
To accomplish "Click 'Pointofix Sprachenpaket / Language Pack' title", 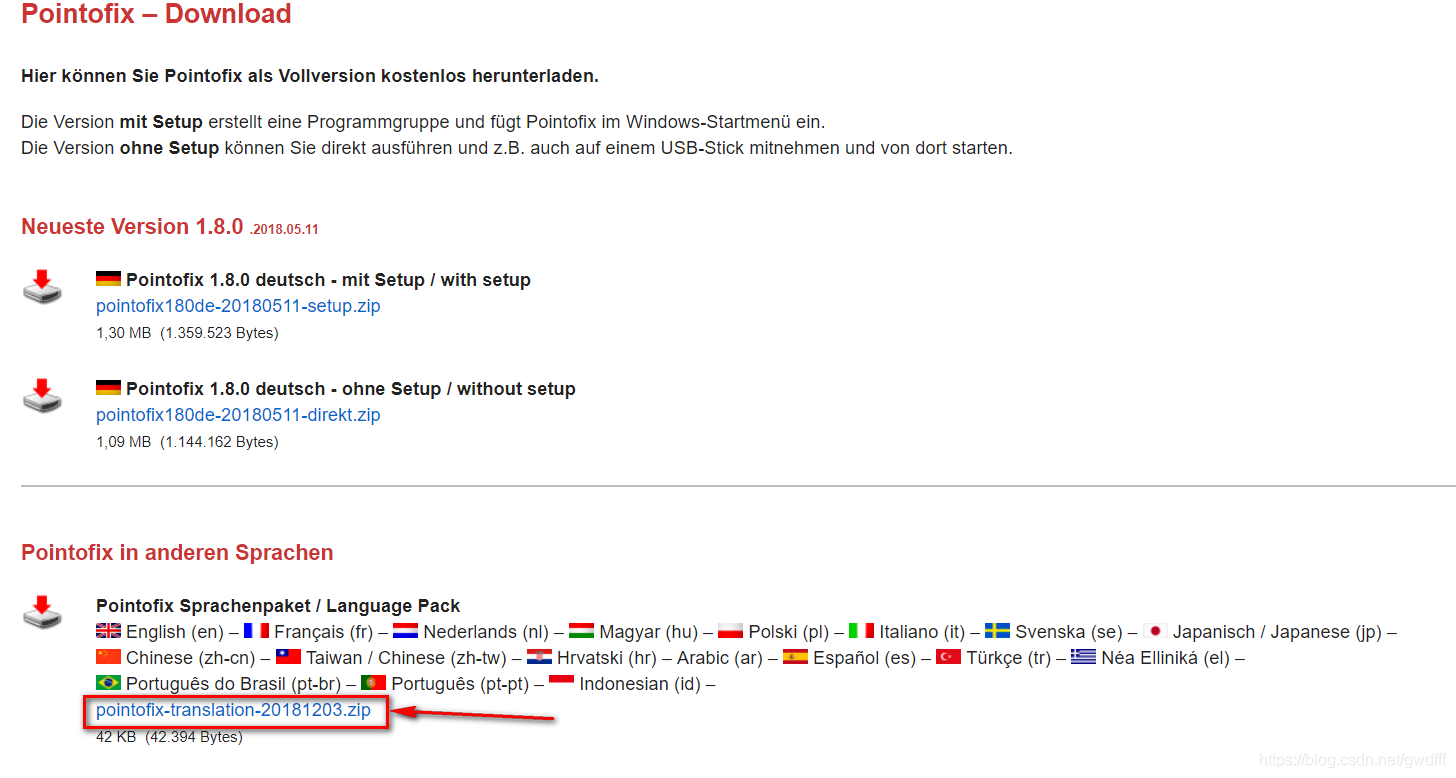I will point(278,606).
